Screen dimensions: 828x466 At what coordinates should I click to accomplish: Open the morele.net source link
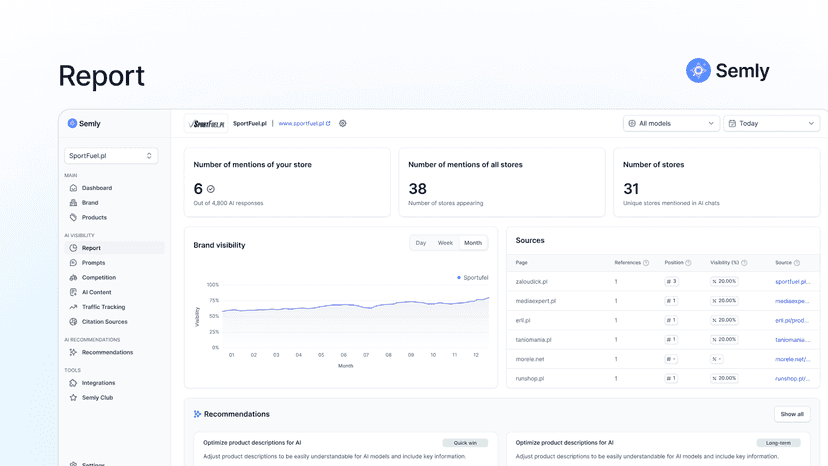[x=792, y=359]
